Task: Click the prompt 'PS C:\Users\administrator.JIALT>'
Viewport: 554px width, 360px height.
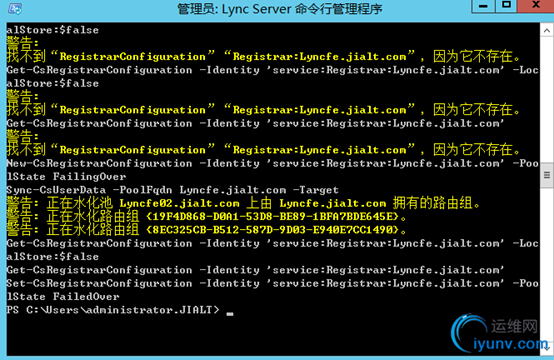Action: click(113, 310)
